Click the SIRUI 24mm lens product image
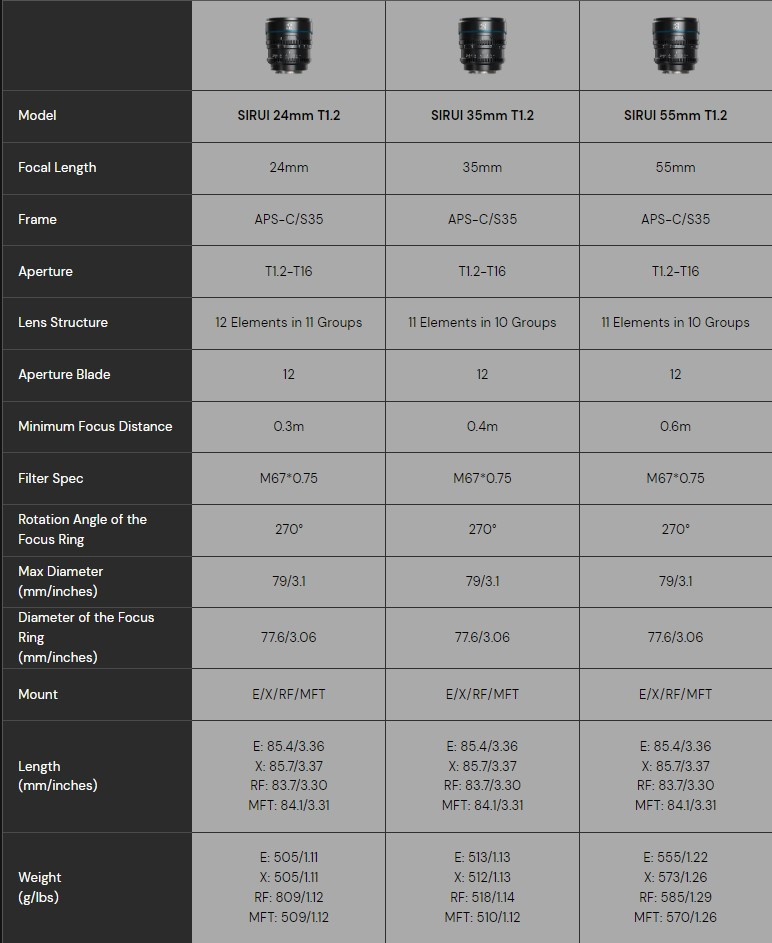 coord(288,45)
